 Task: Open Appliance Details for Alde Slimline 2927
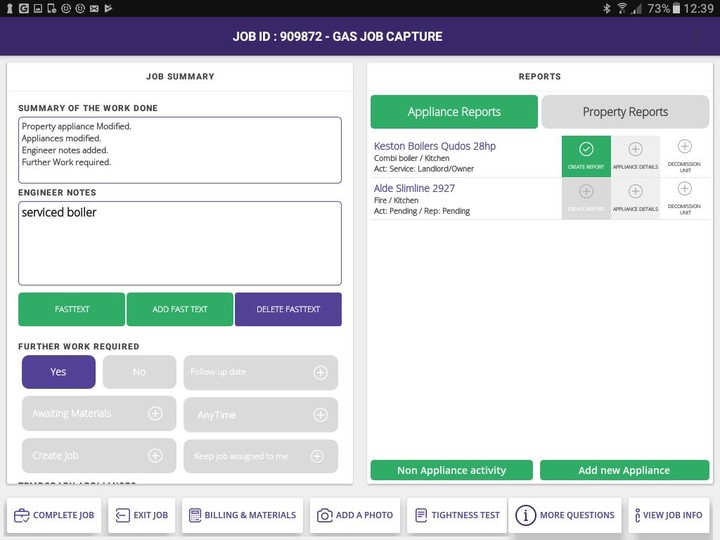point(636,198)
